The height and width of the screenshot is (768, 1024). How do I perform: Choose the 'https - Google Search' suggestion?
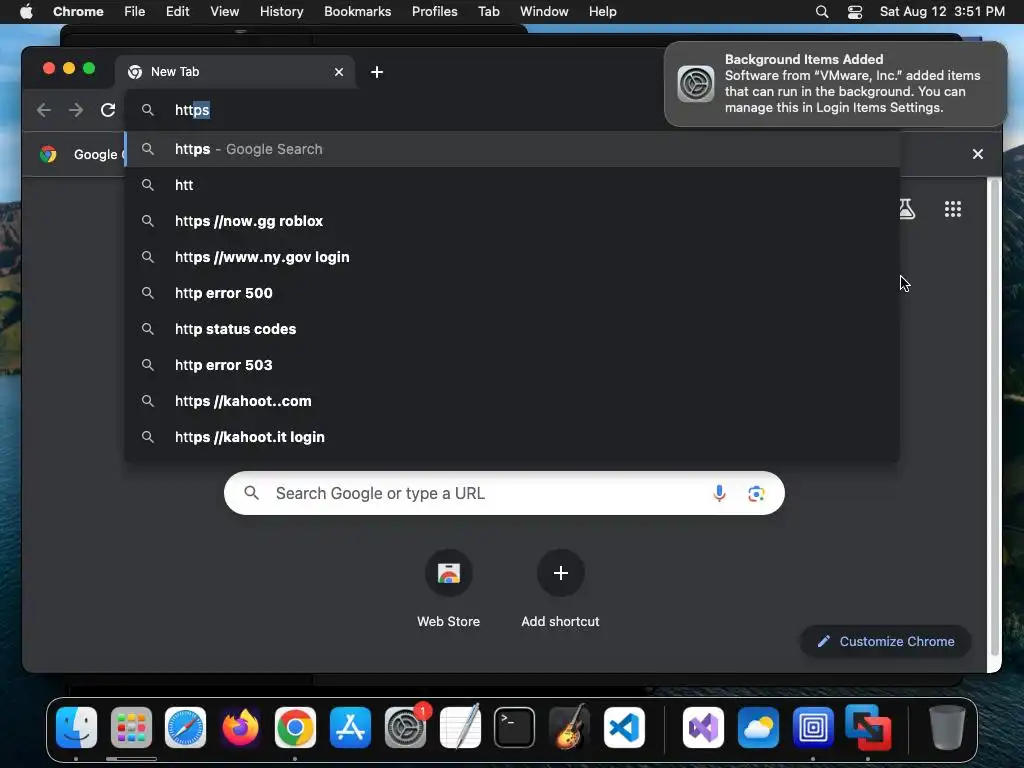point(513,150)
